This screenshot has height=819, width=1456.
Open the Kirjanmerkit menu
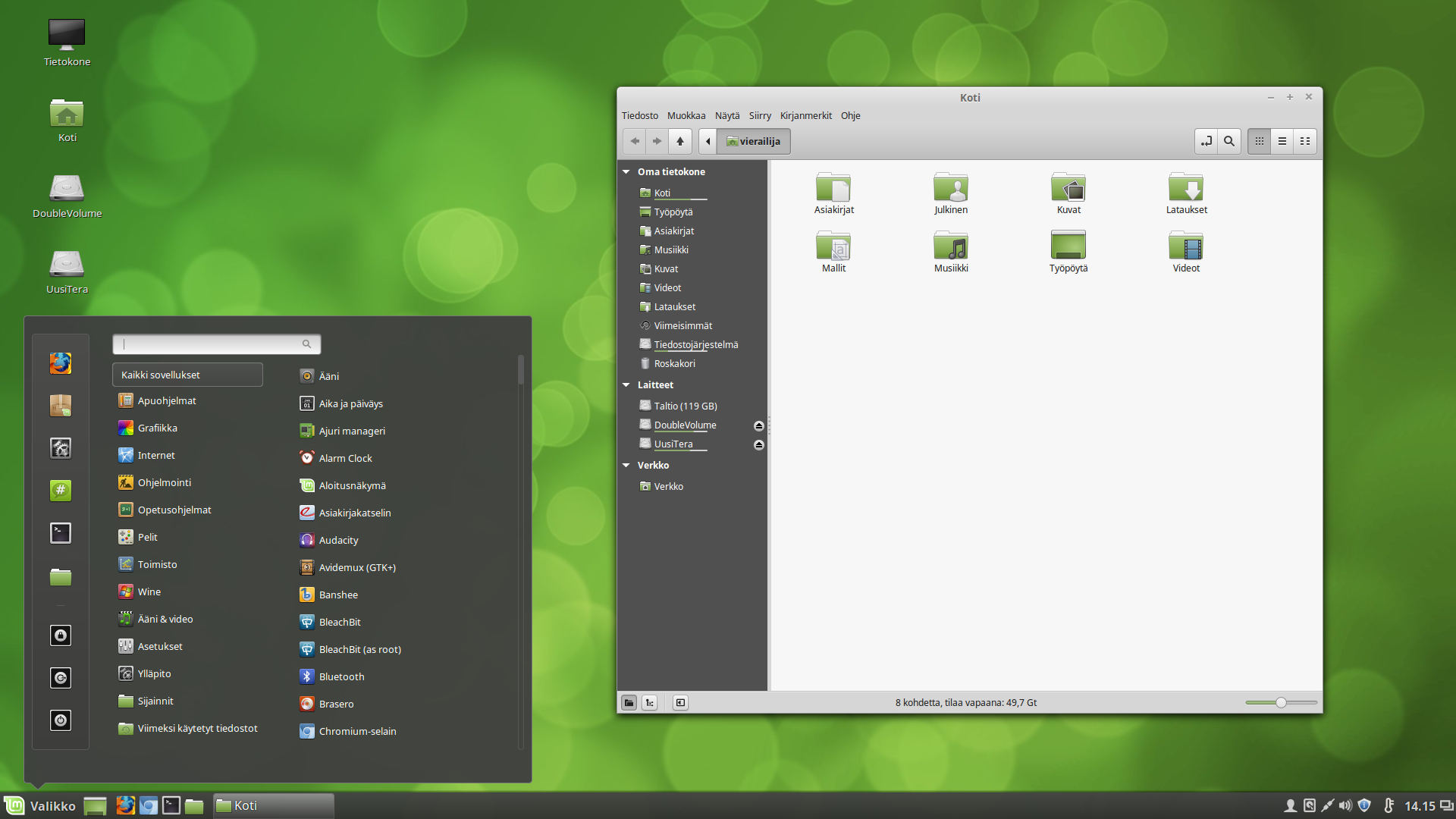(x=805, y=115)
